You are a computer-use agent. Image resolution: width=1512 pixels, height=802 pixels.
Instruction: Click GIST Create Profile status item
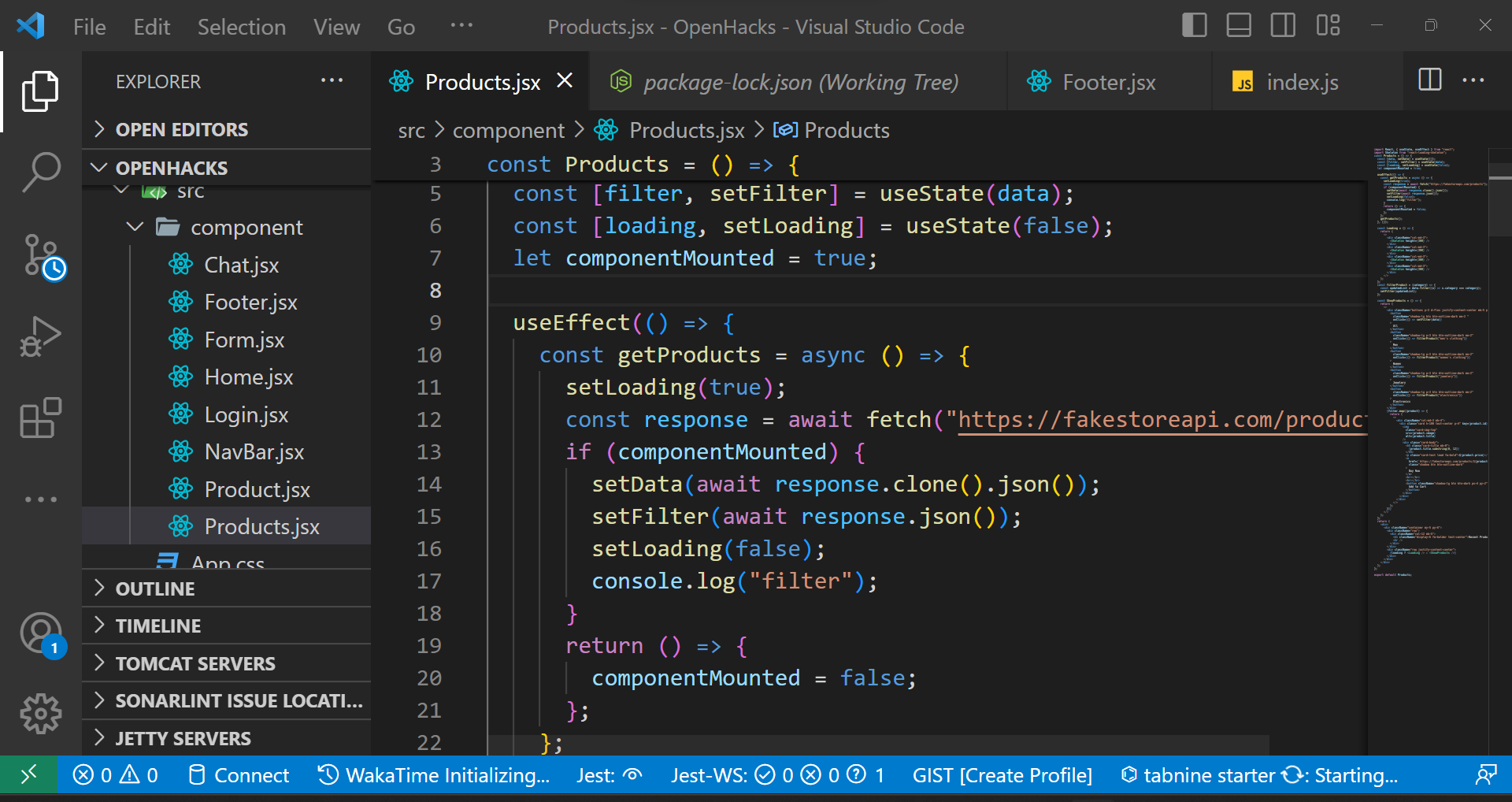1002,775
